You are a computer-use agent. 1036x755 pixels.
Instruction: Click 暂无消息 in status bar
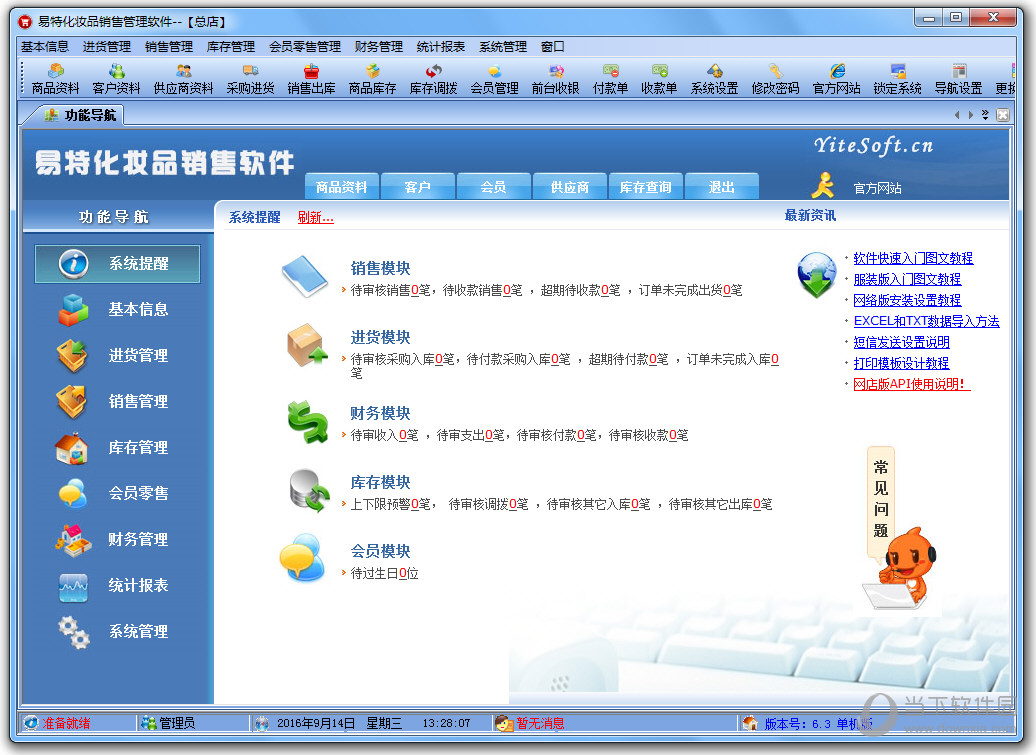tap(540, 723)
